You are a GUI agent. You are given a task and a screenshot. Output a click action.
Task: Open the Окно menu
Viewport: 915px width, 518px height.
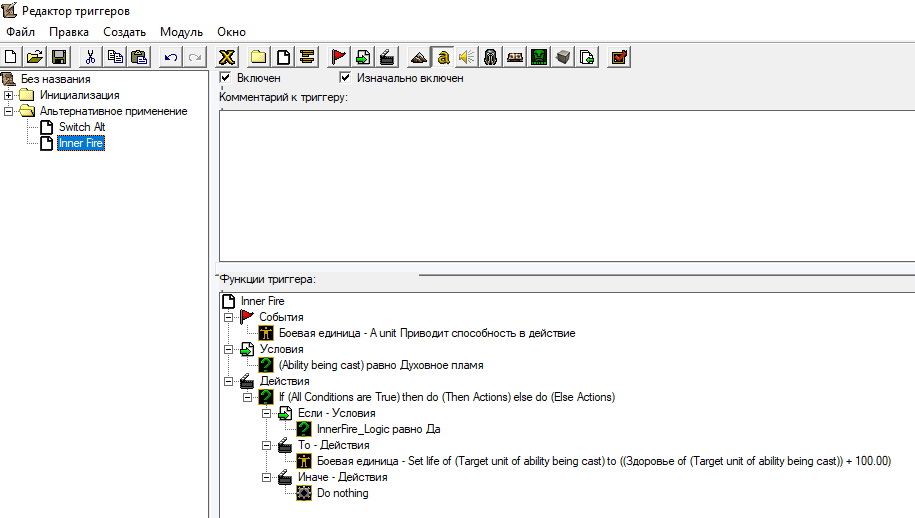point(232,32)
